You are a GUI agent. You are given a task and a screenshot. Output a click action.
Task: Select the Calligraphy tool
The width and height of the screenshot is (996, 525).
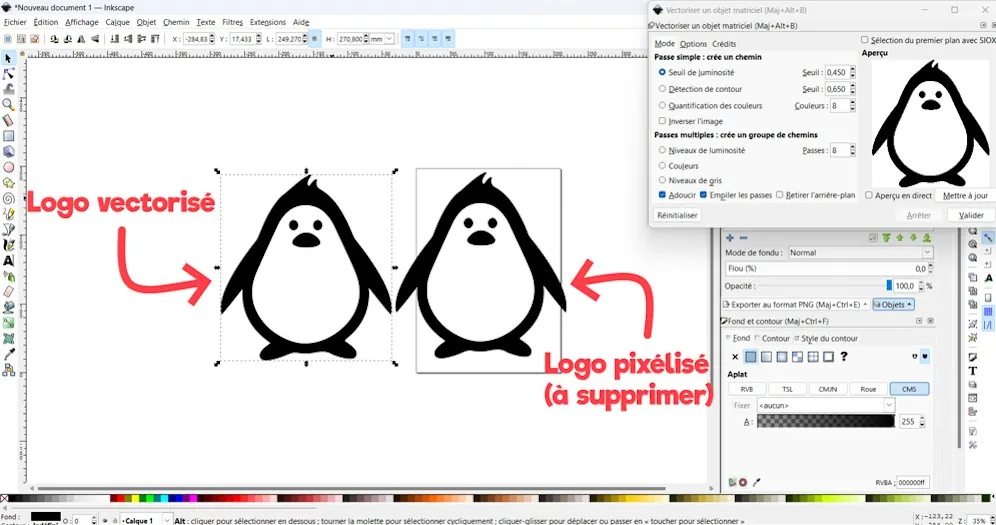click(x=8, y=245)
